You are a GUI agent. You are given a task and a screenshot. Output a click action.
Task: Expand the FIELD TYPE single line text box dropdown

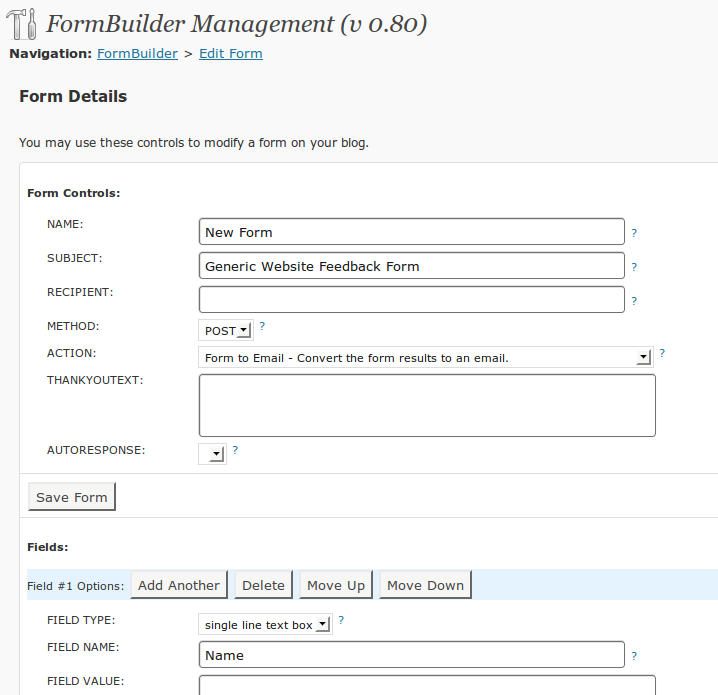pyautogui.click(x=266, y=624)
